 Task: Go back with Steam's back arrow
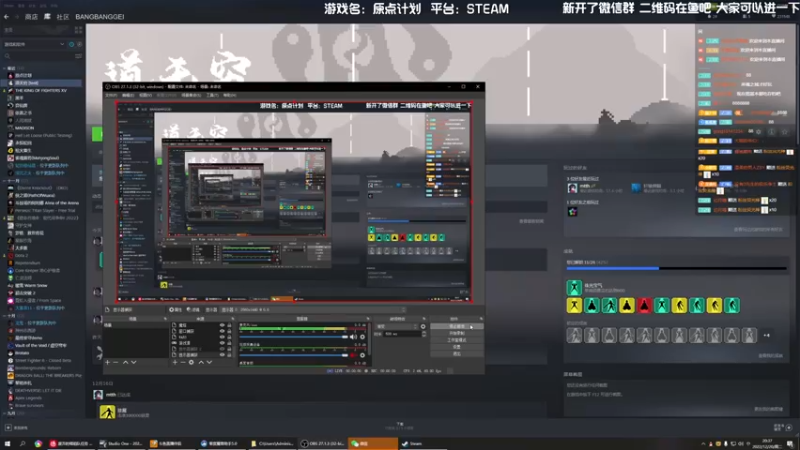point(6,17)
